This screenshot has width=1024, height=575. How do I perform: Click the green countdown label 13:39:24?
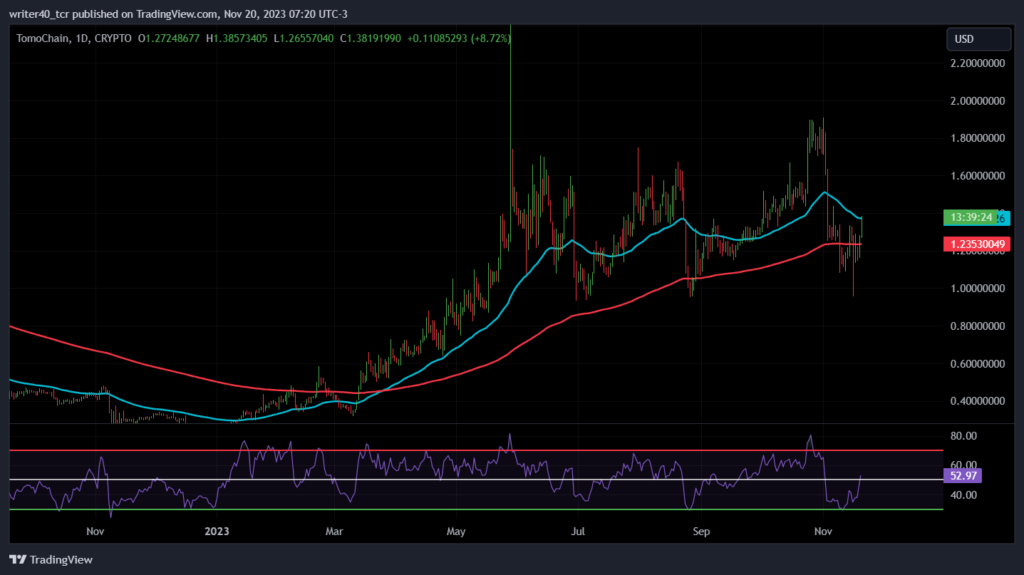[x=971, y=217]
